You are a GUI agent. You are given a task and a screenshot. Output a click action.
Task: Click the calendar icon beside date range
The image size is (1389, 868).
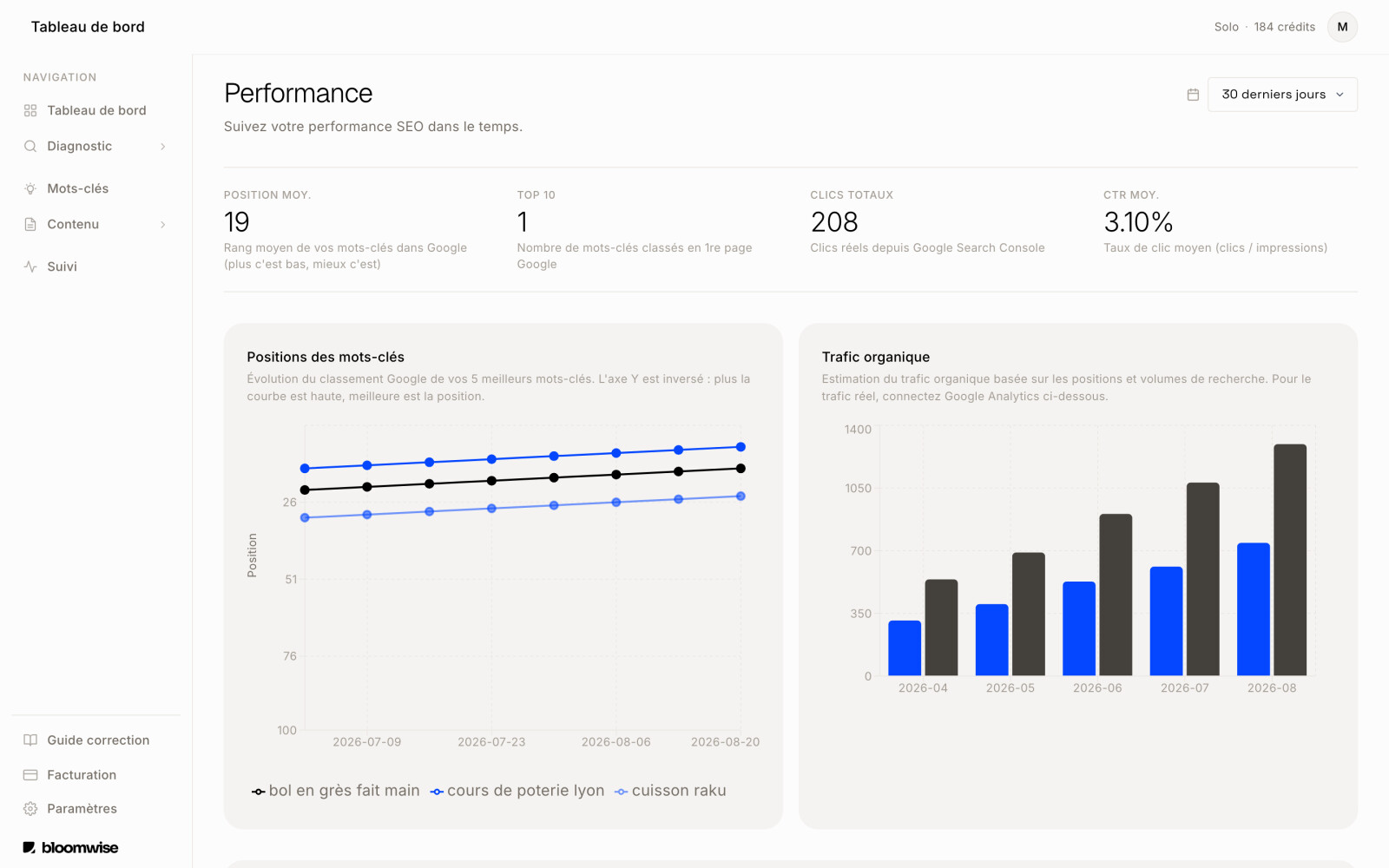pyautogui.click(x=1193, y=95)
